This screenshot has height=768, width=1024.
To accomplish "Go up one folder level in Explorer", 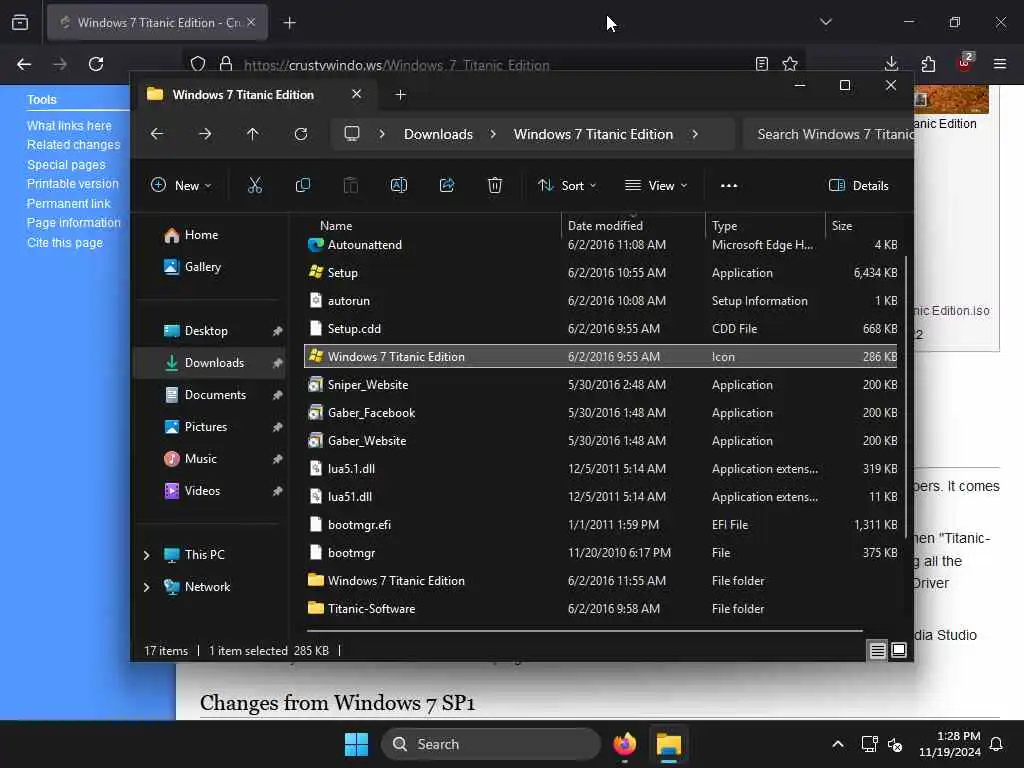I will point(253,134).
